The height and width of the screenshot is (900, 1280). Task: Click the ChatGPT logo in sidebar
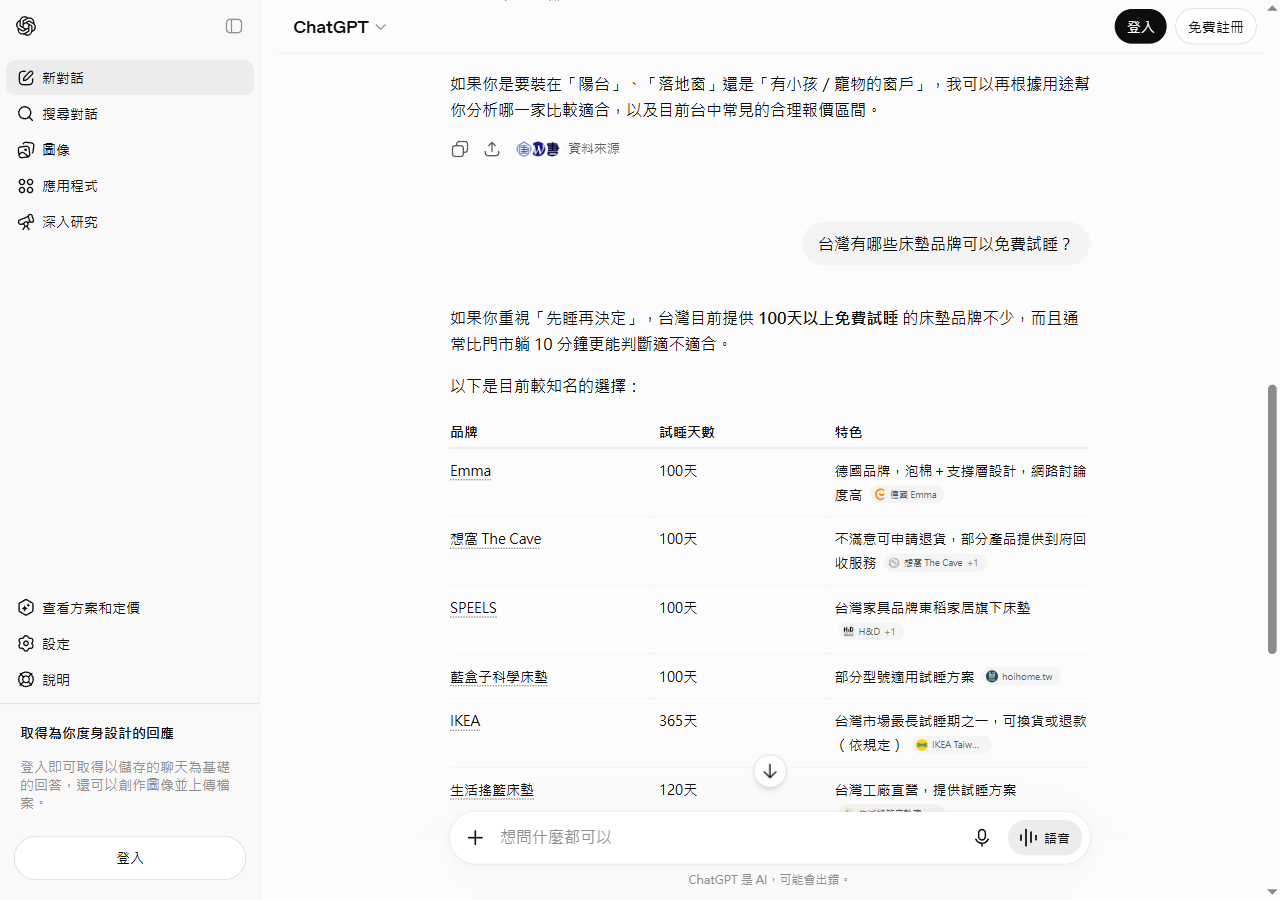26,26
